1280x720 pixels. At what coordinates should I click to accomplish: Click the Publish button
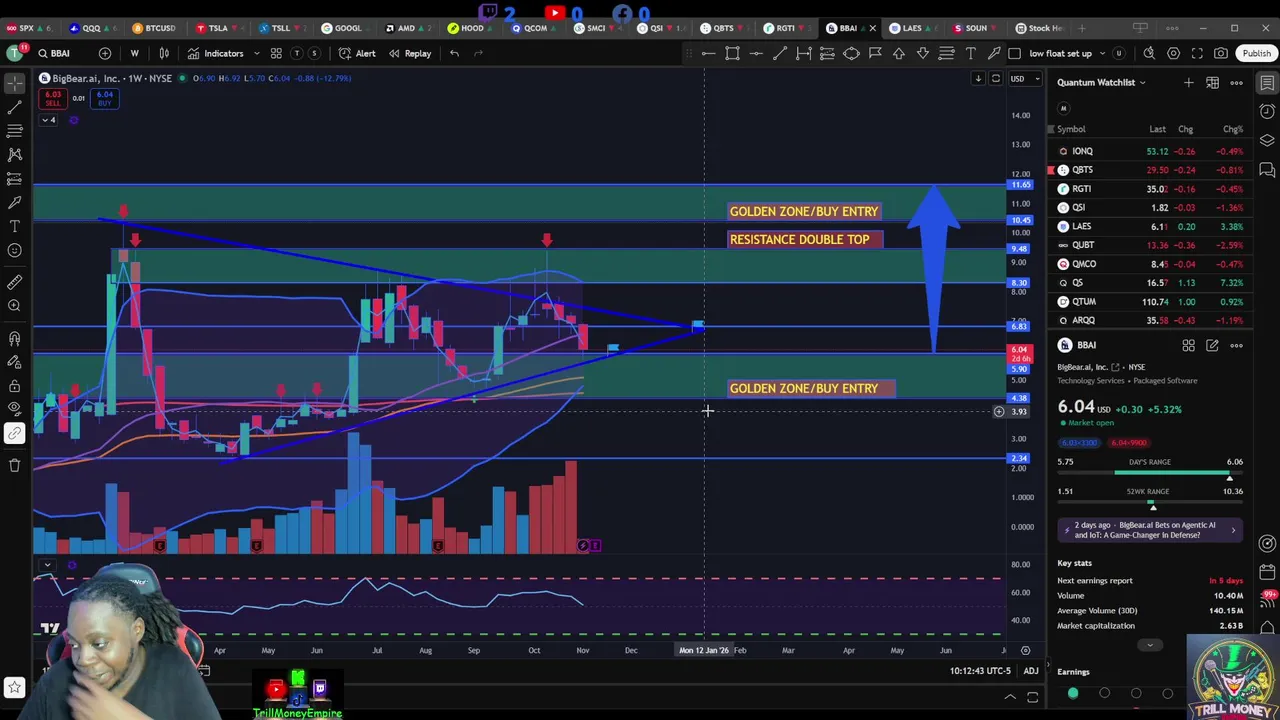click(x=1257, y=53)
